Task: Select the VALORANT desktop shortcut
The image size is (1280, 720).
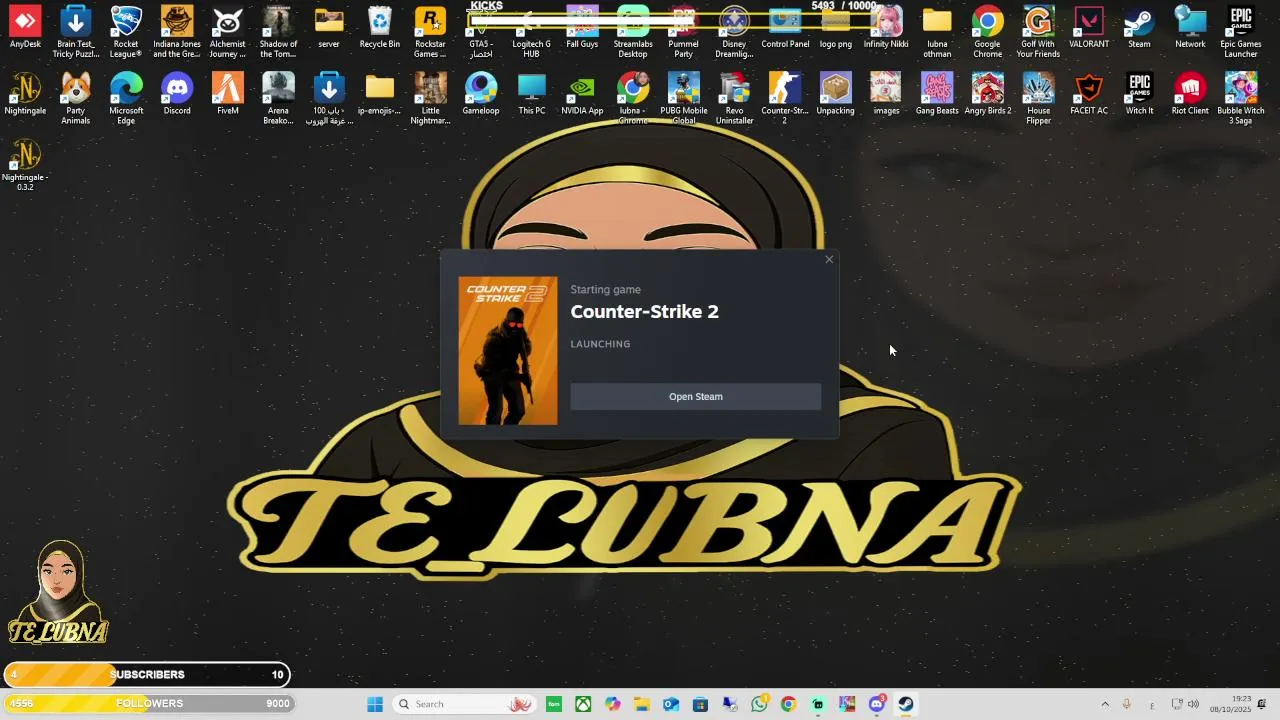Action: pyautogui.click(x=1089, y=29)
